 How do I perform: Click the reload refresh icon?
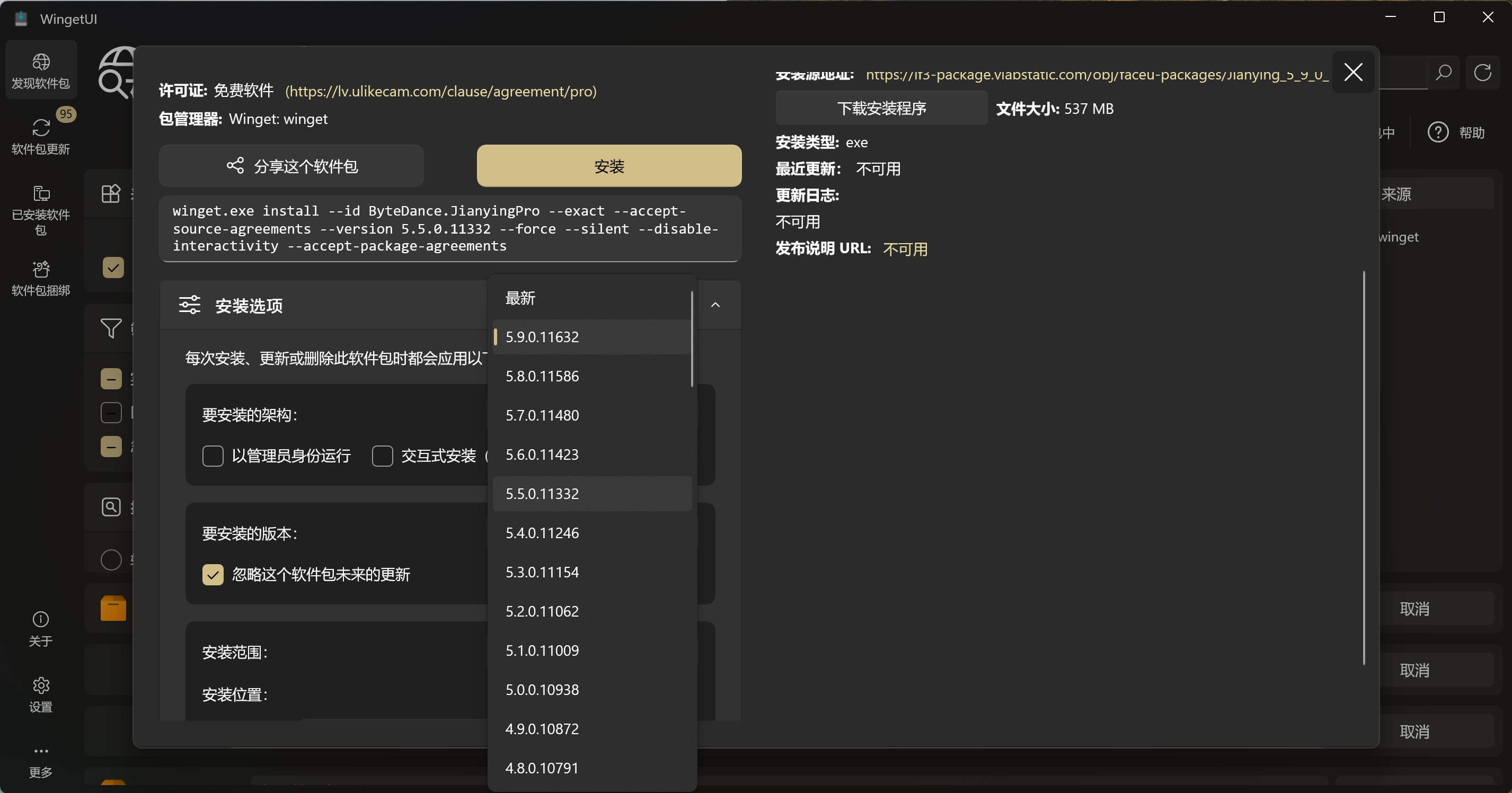point(1482,73)
